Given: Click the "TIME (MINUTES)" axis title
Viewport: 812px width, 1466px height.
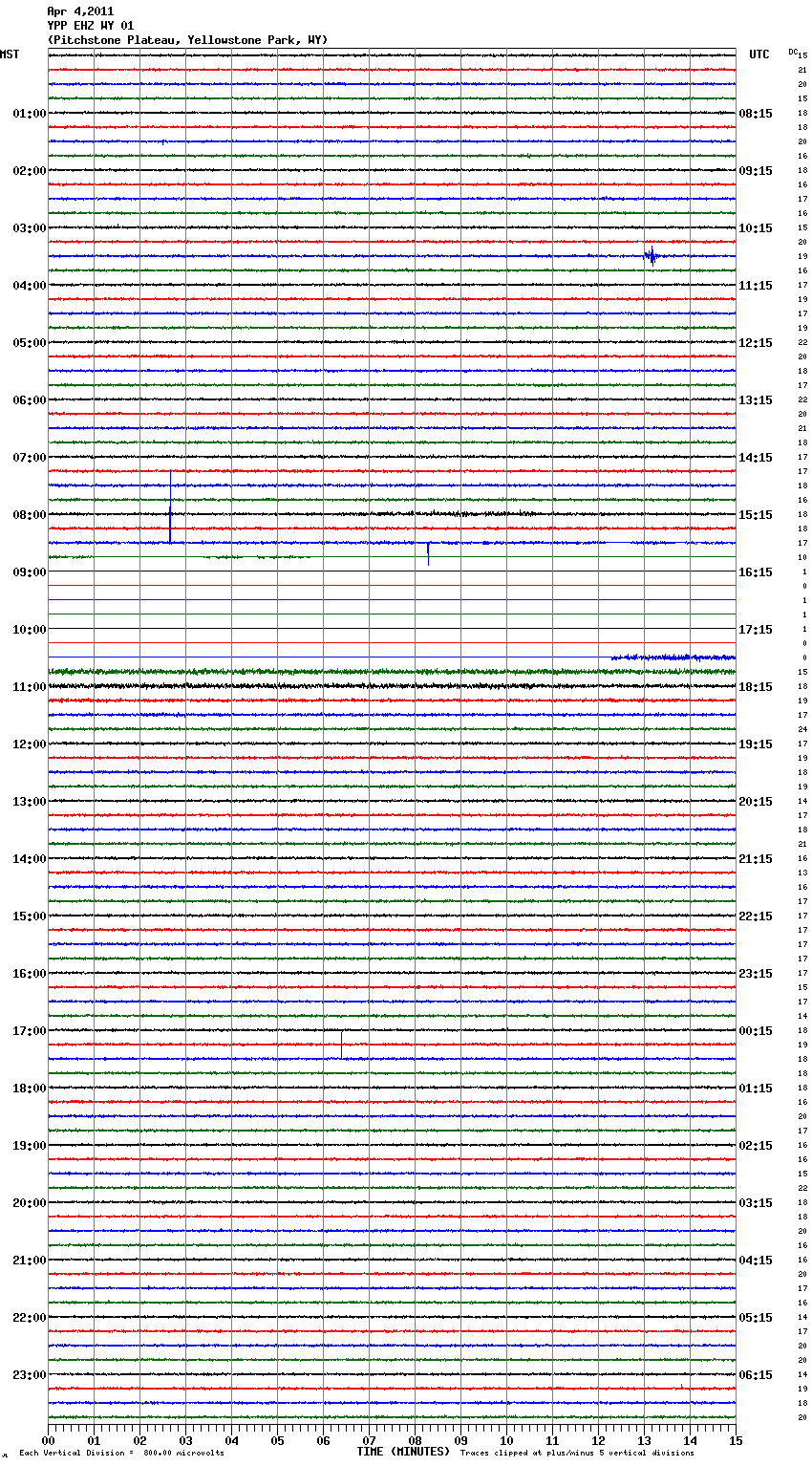Looking at the screenshot, I should click(x=403, y=1452).
